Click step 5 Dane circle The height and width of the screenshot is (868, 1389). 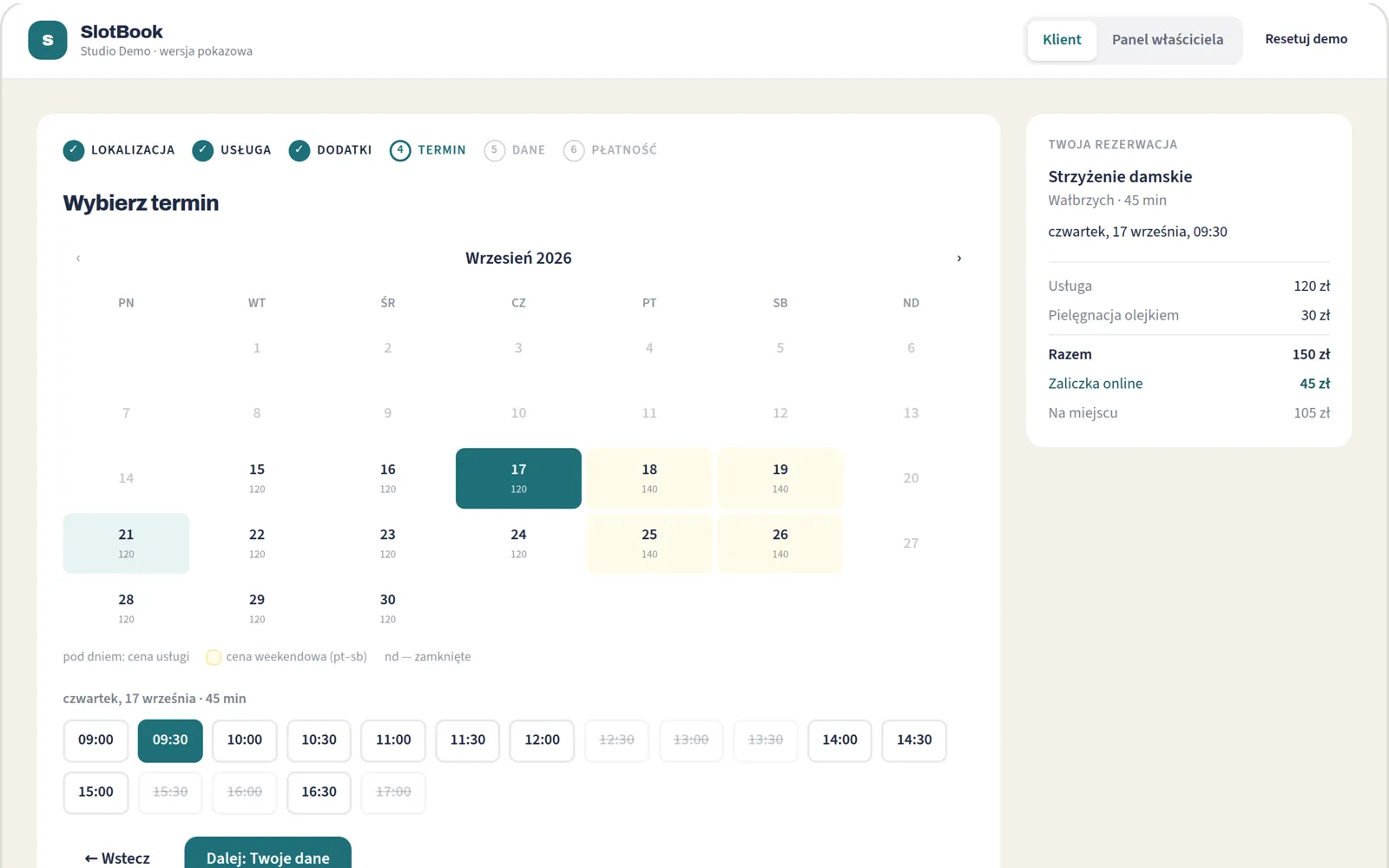click(x=495, y=150)
